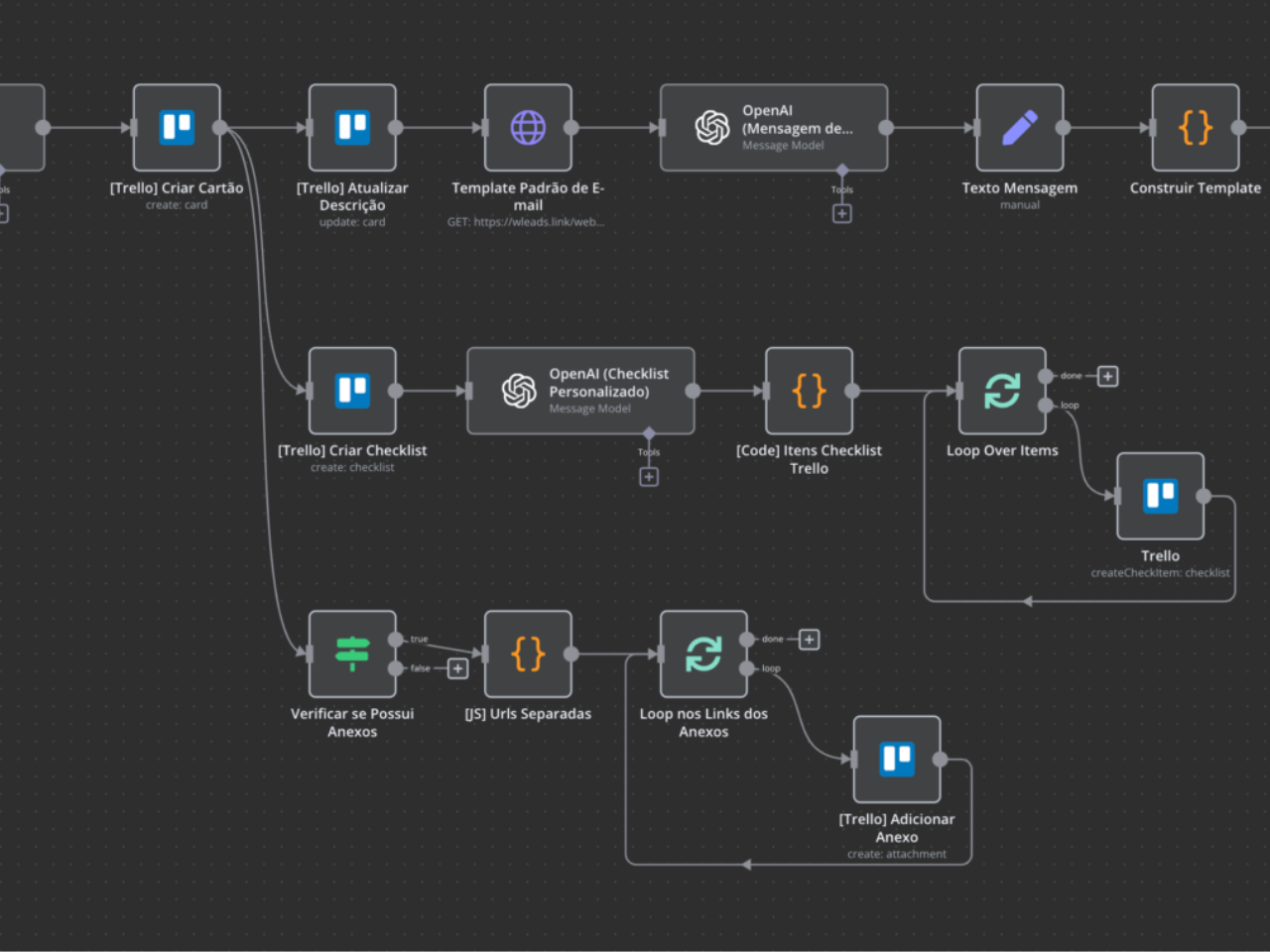Click the loop output of Loop Over Items

point(1046,405)
